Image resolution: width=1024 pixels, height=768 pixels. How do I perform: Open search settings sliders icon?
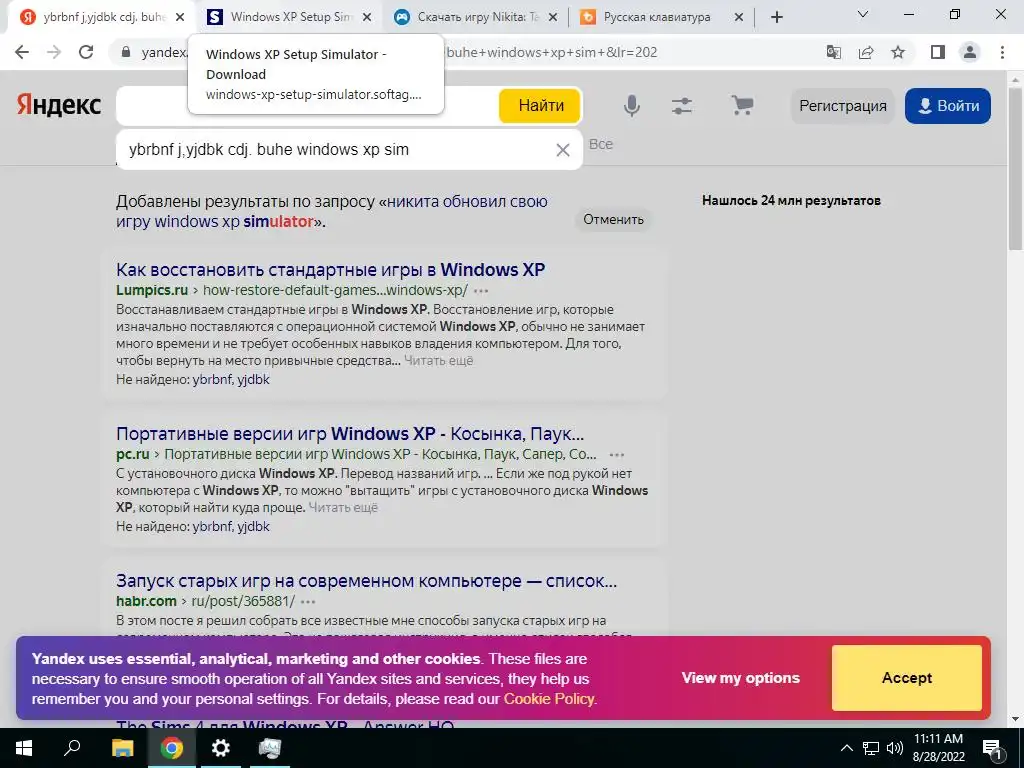click(682, 106)
